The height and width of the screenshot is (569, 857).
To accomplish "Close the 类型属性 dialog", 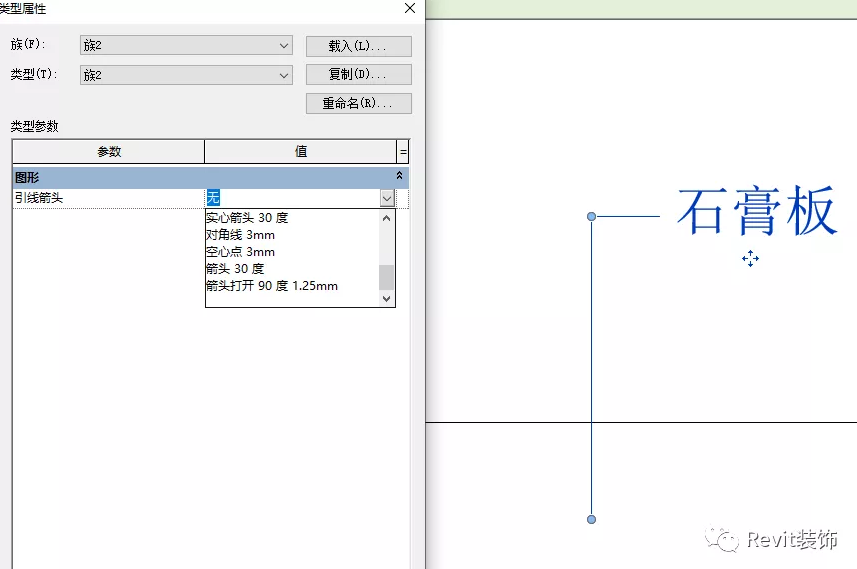I will point(409,8).
